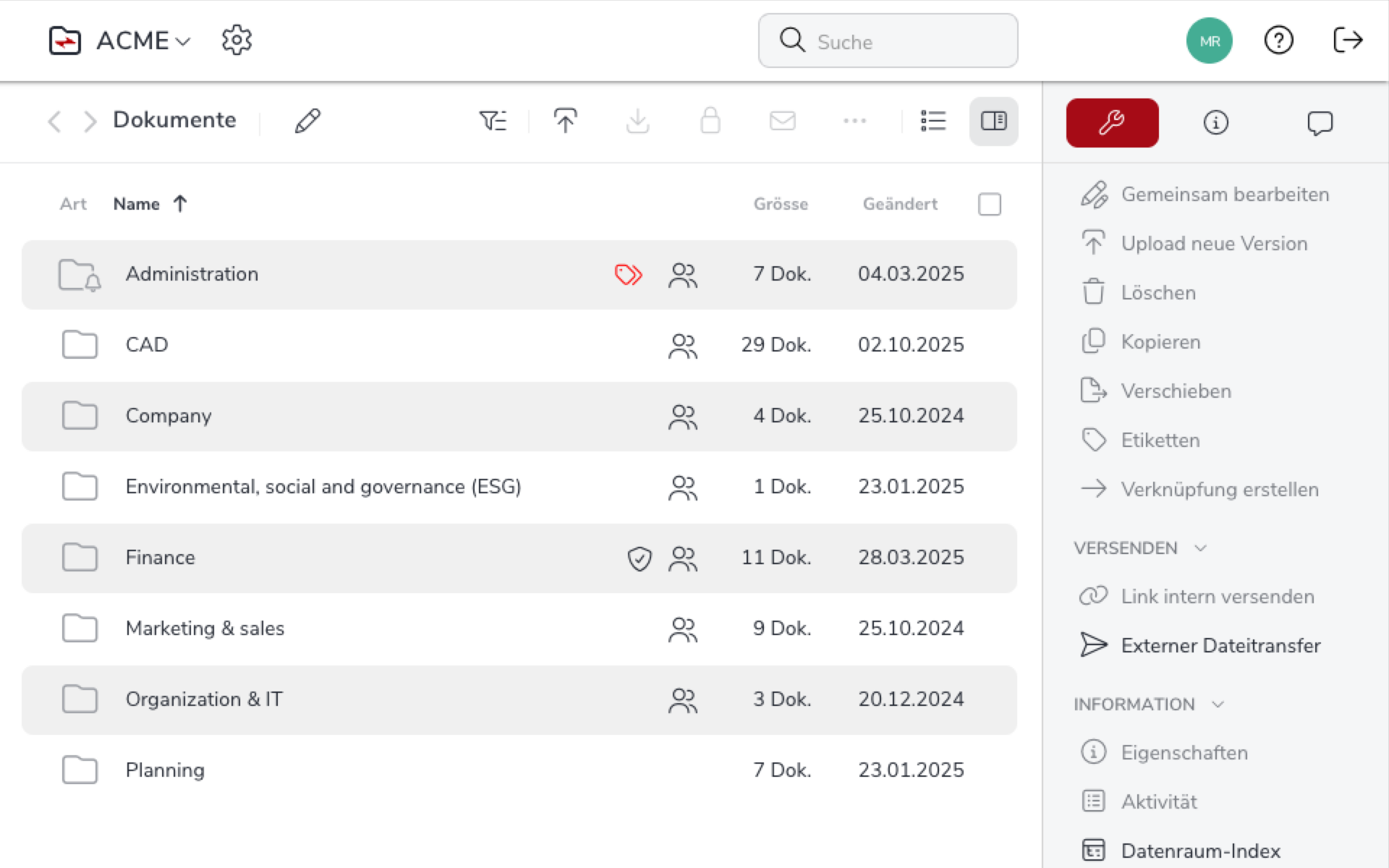The height and width of the screenshot is (868, 1389).
Task: Open the help question mark icon
Action: coord(1278,41)
